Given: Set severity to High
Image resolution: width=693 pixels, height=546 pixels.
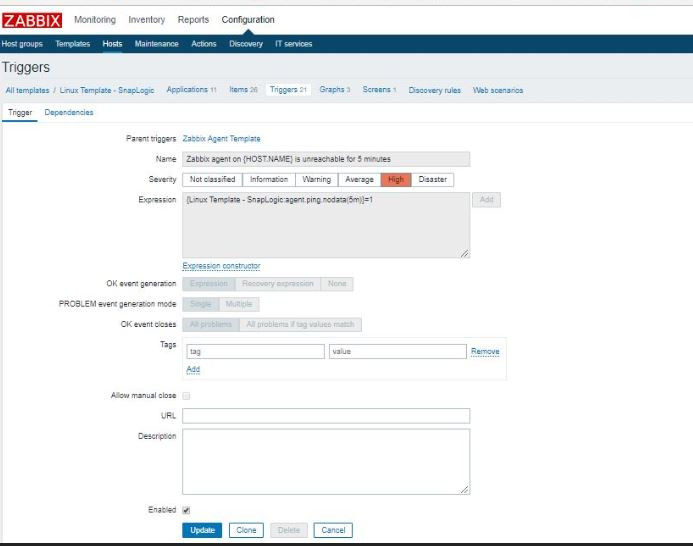Looking at the screenshot, I should [x=396, y=179].
